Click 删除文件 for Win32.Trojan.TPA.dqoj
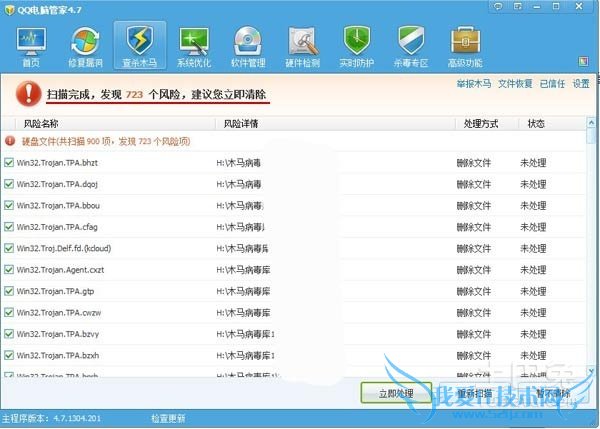 pyautogui.click(x=473, y=184)
